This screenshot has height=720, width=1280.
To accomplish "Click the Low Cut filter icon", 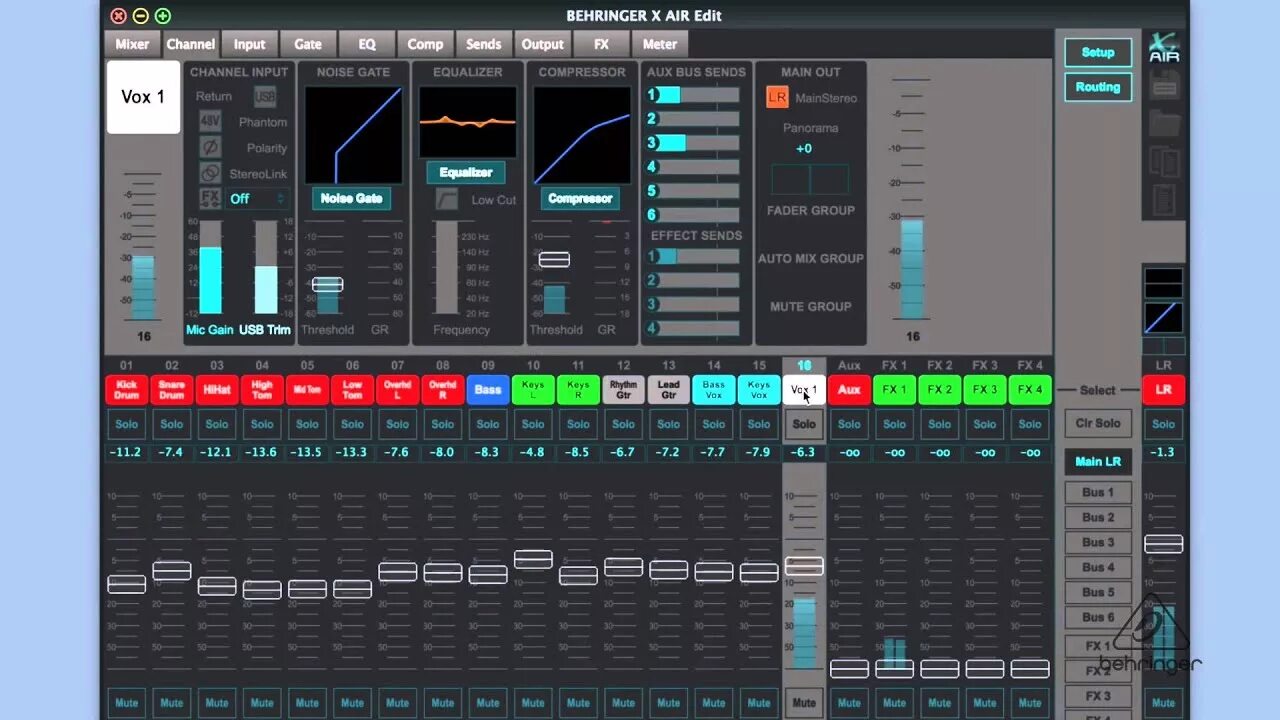I will click(446, 199).
